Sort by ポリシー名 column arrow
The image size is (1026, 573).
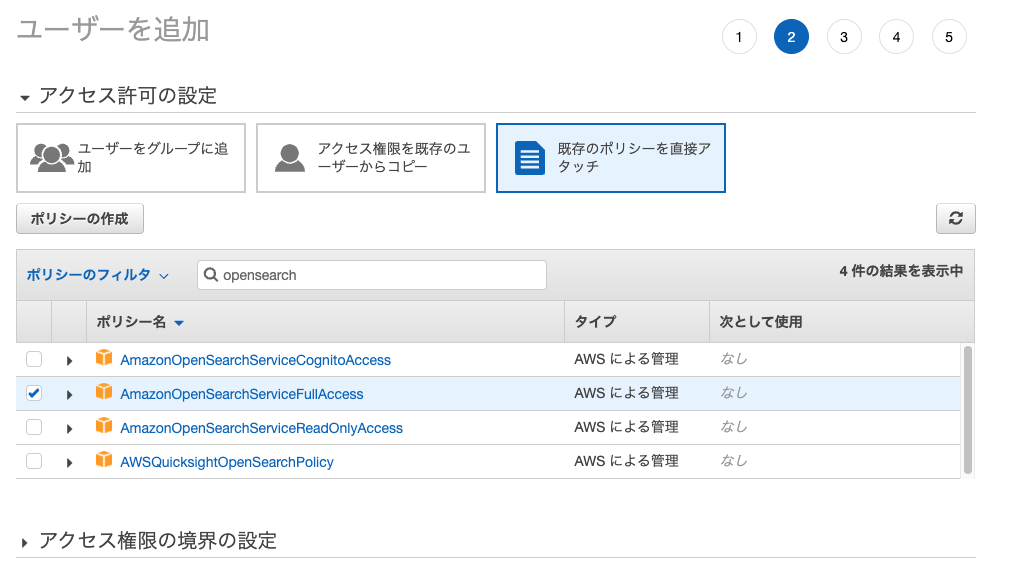point(179,323)
